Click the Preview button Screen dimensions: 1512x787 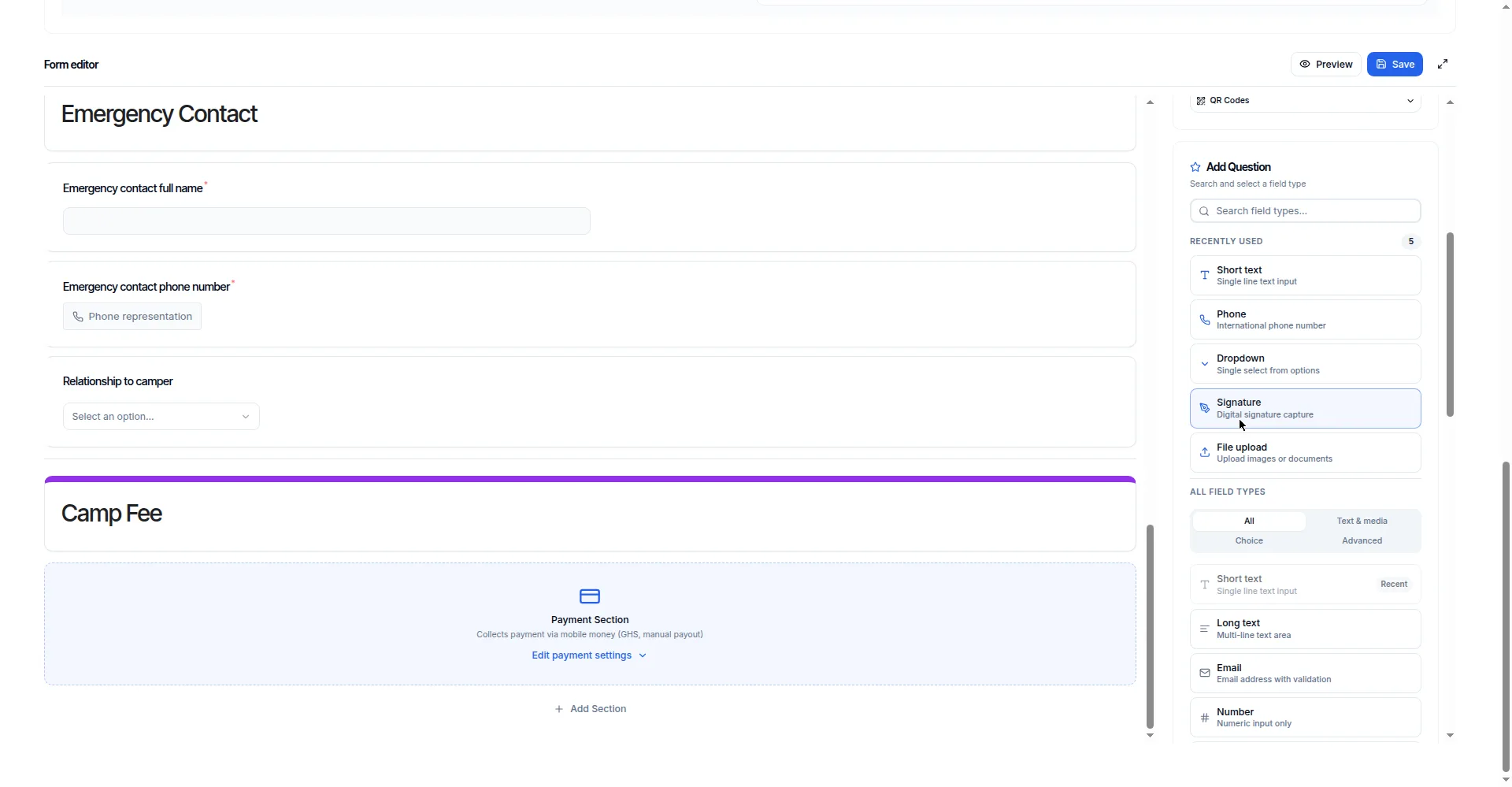coord(1326,65)
